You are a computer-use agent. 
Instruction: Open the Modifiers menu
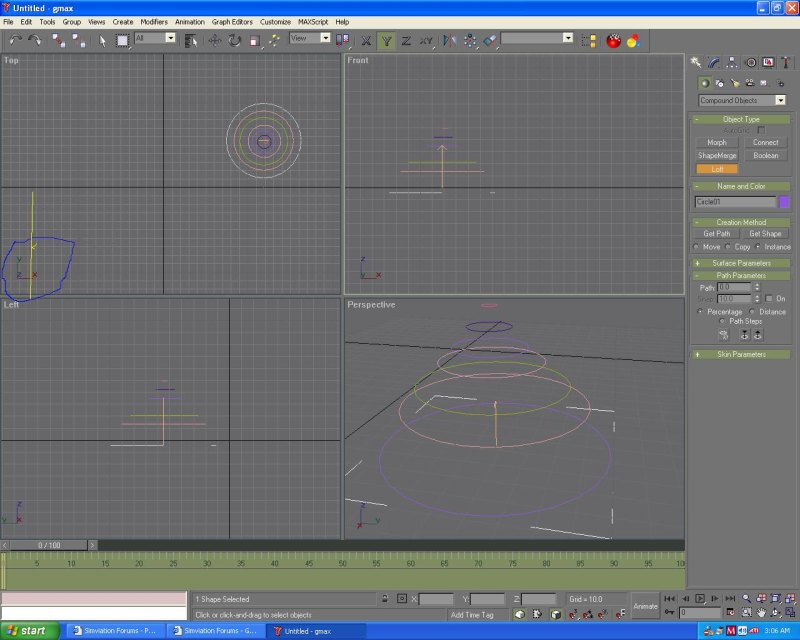click(154, 21)
